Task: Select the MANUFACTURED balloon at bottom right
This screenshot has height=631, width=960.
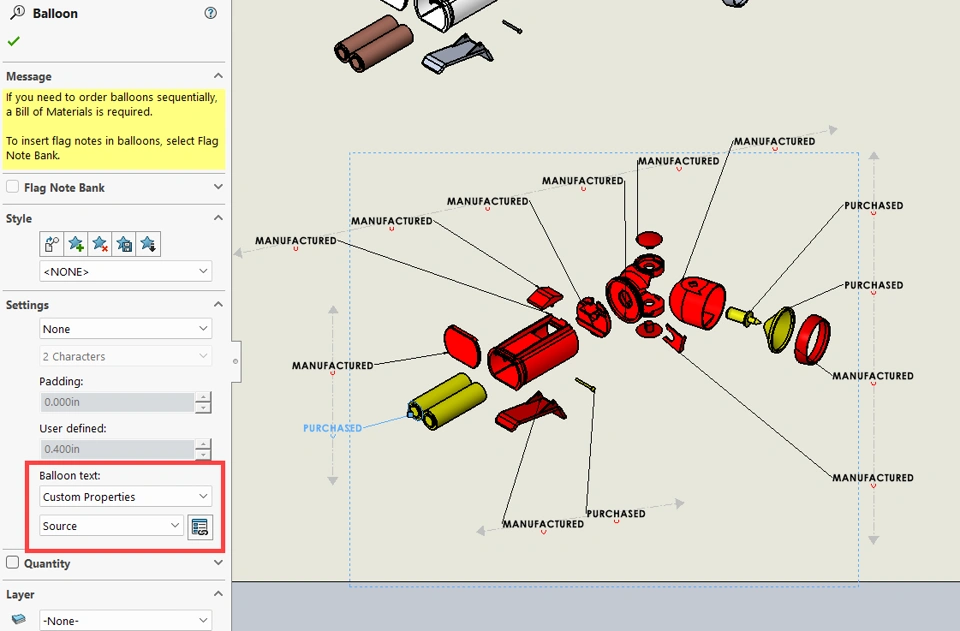Action: coord(872,477)
